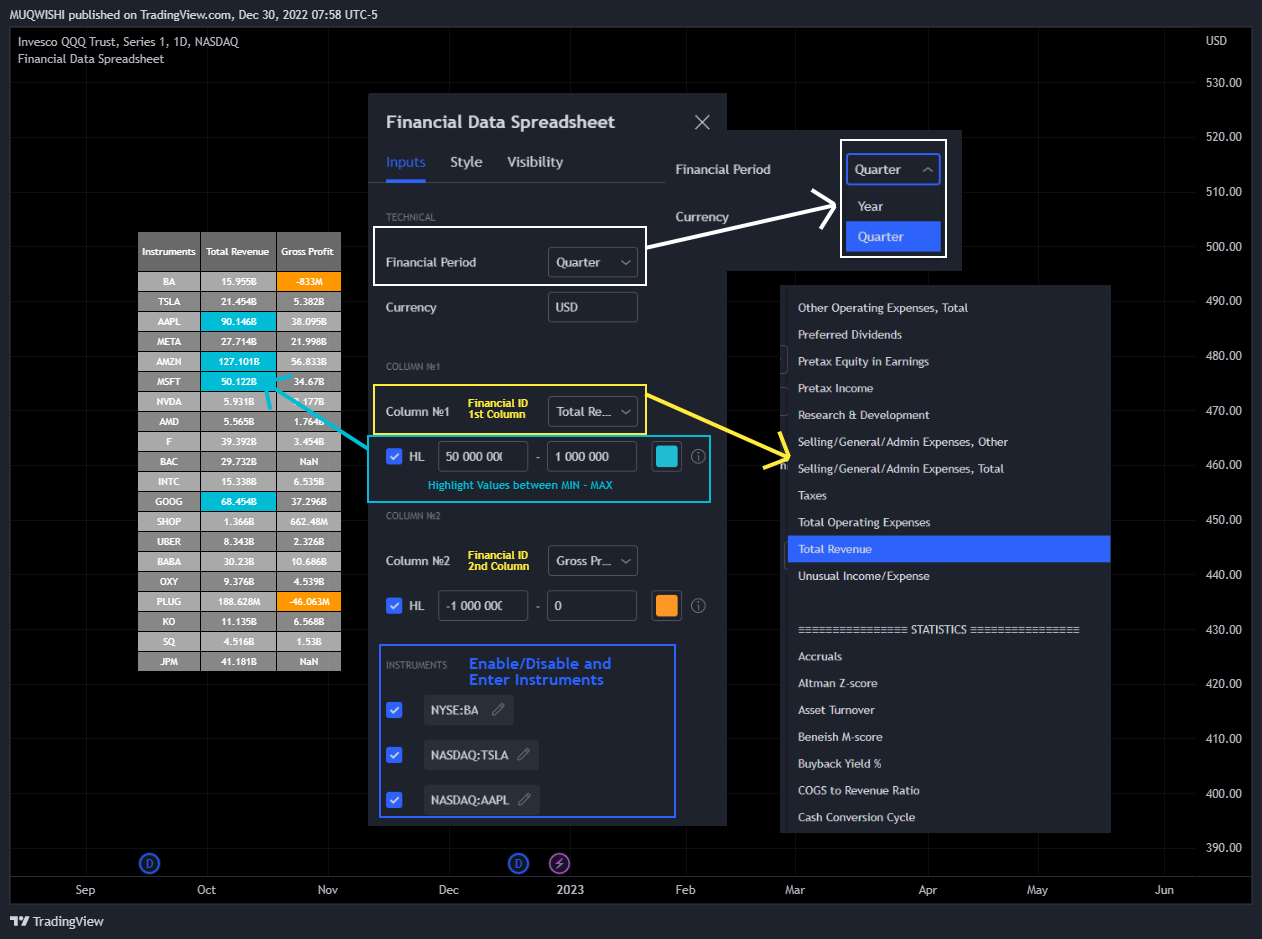Open the orange highlight color swatch
Viewport: 1262px width, 939px height.
click(x=666, y=605)
